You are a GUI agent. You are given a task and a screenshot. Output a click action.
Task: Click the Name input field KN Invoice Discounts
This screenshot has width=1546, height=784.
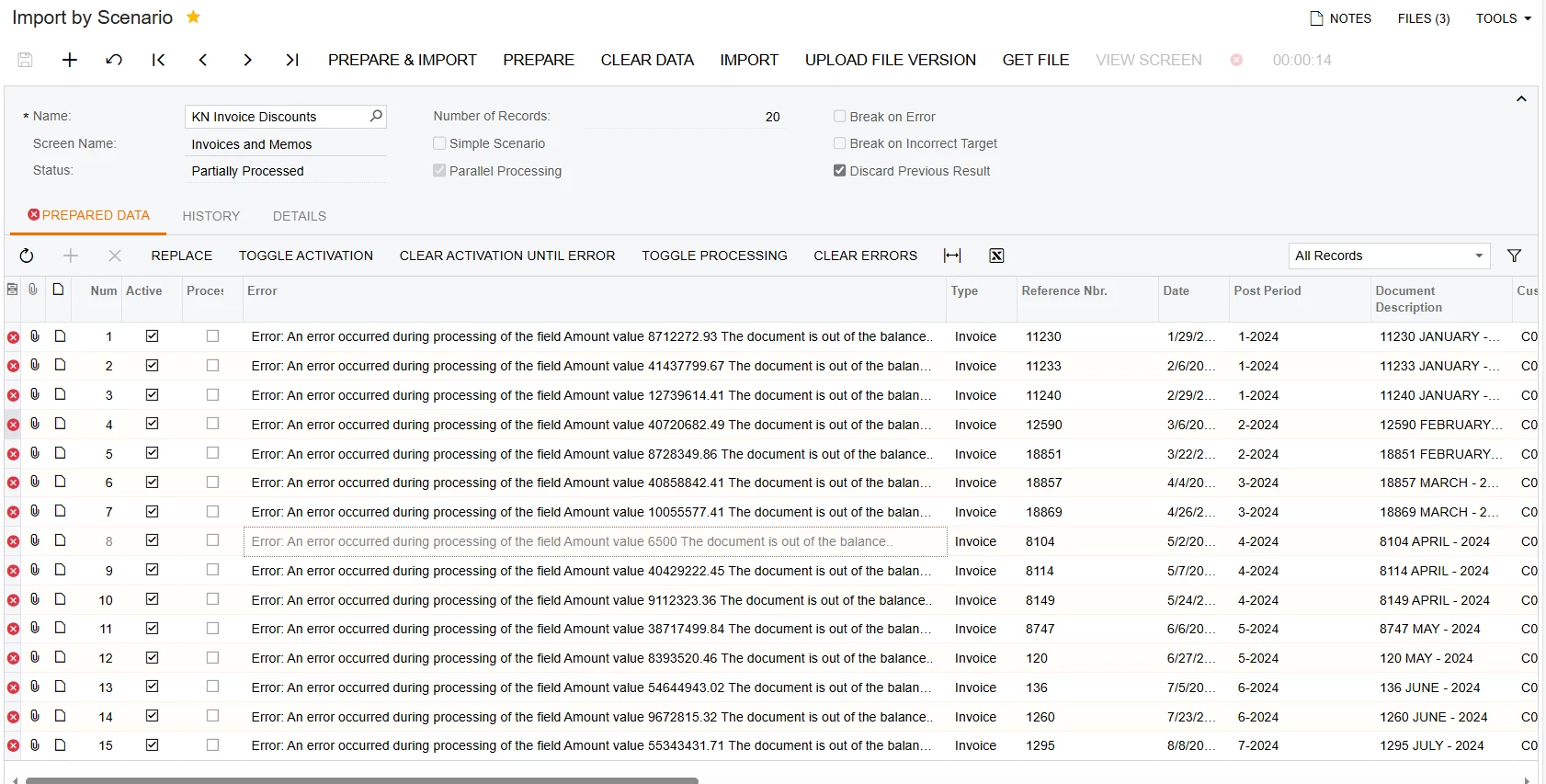285,117
